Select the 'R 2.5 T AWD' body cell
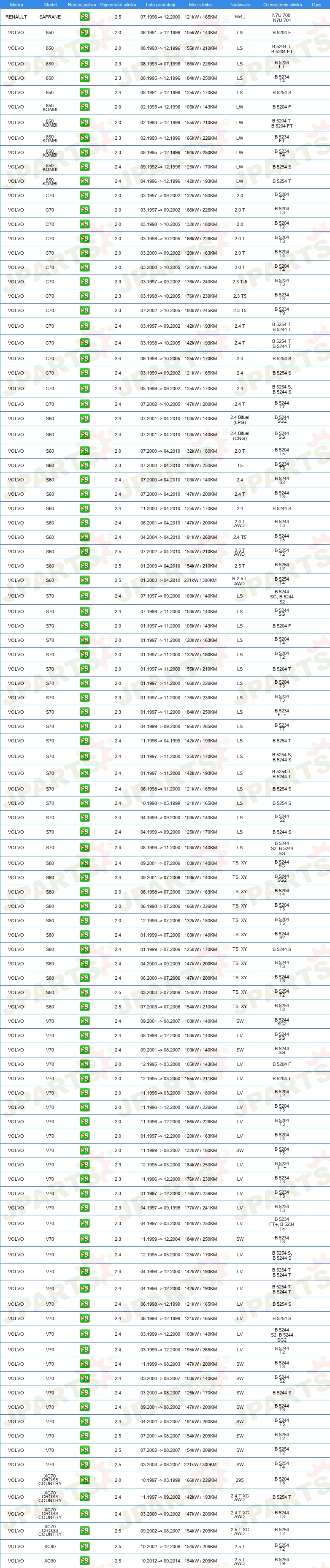The image size is (330, 1568). pos(239,581)
